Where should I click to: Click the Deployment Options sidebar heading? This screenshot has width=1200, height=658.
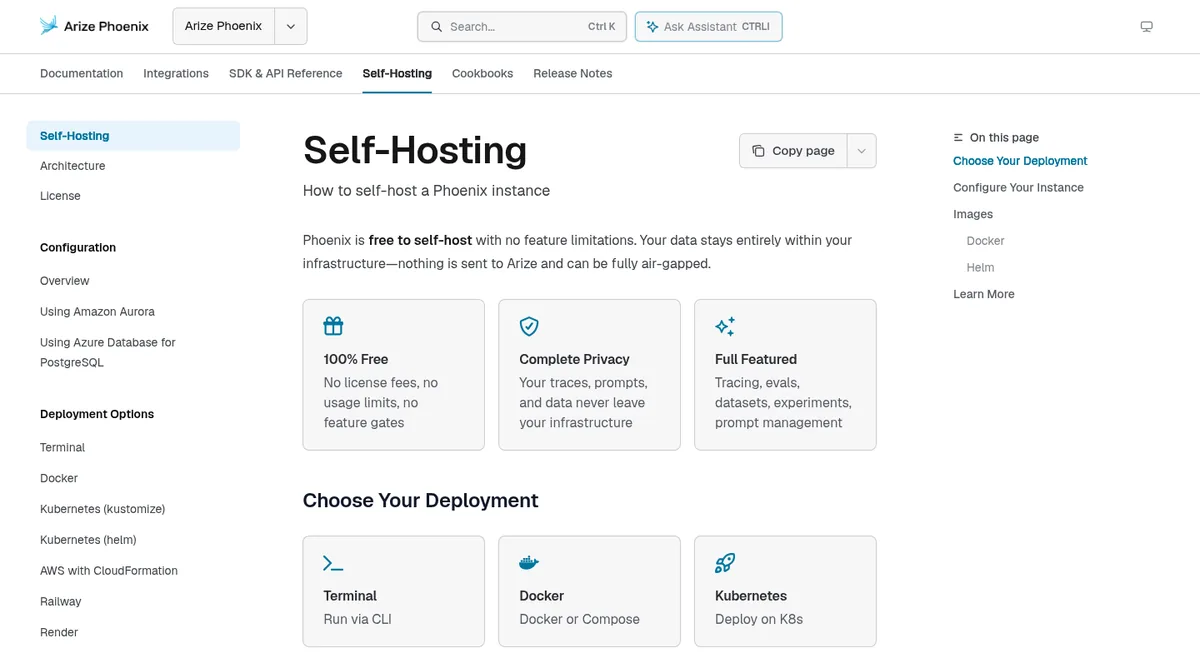pyautogui.click(x=97, y=414)
